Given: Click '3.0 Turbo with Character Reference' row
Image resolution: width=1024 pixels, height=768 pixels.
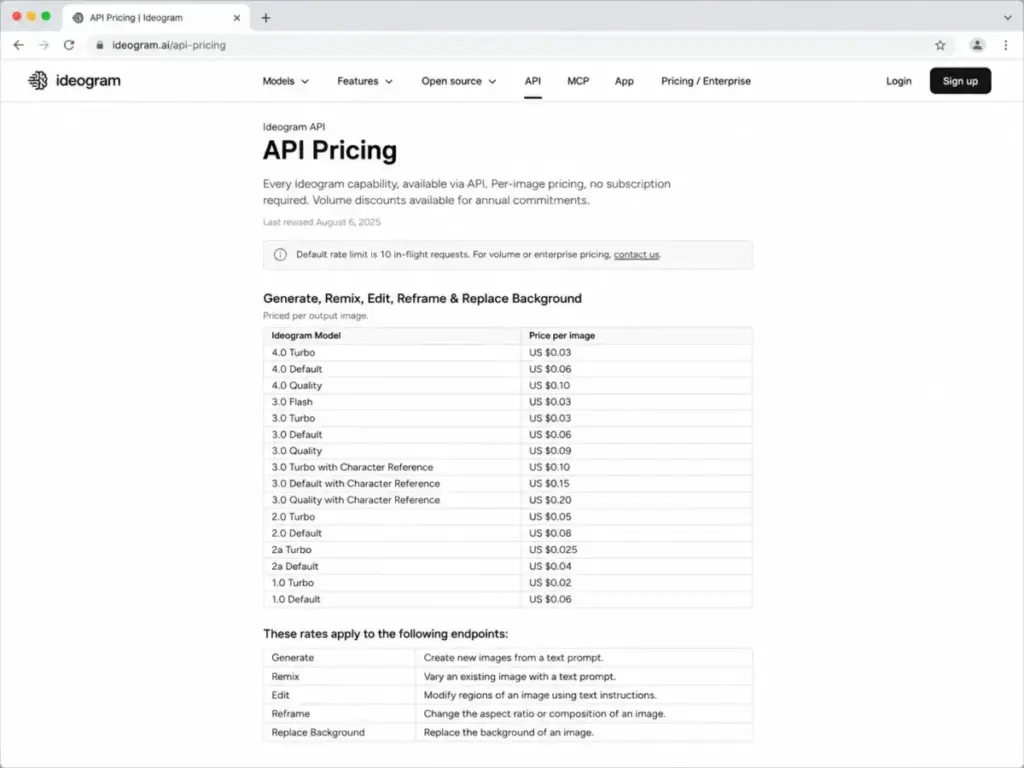Looking at the screenshot, I should tap(507, 467).
